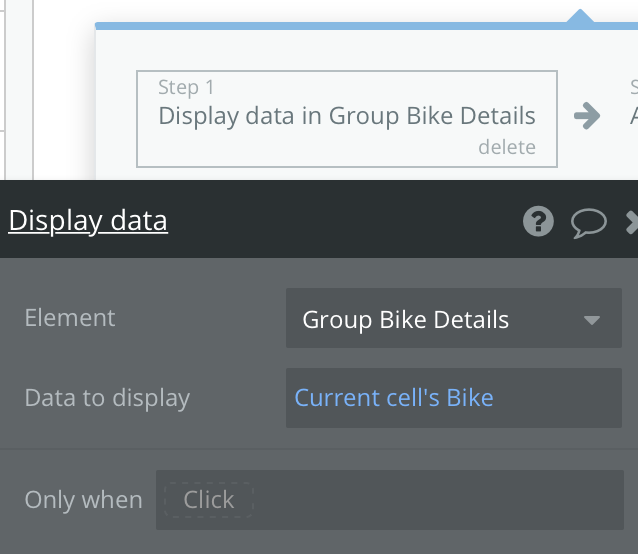Open the help question mark icon

click(538, 221)
